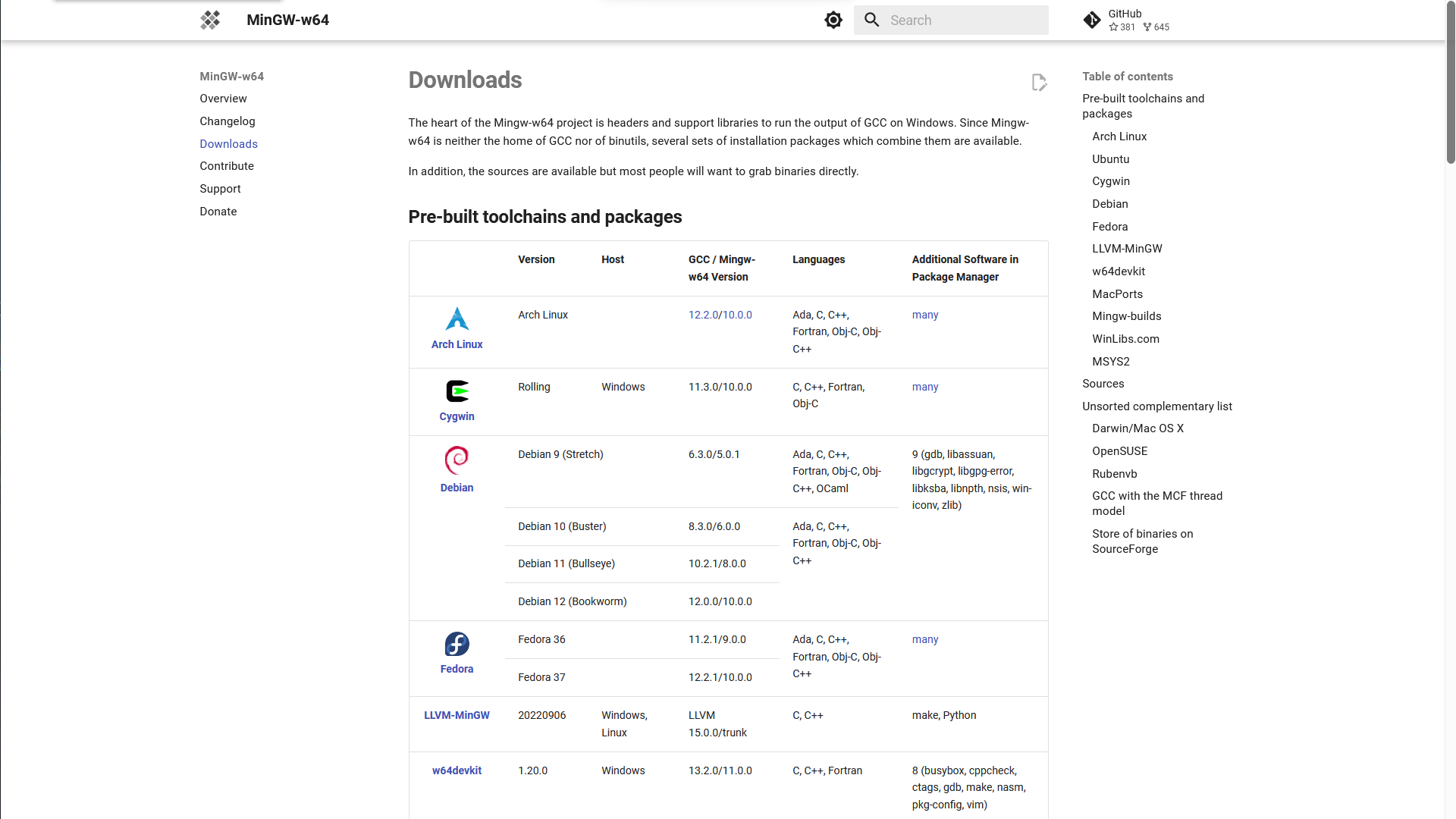Jump to Fedora in table of contents

click(1110, 227)
